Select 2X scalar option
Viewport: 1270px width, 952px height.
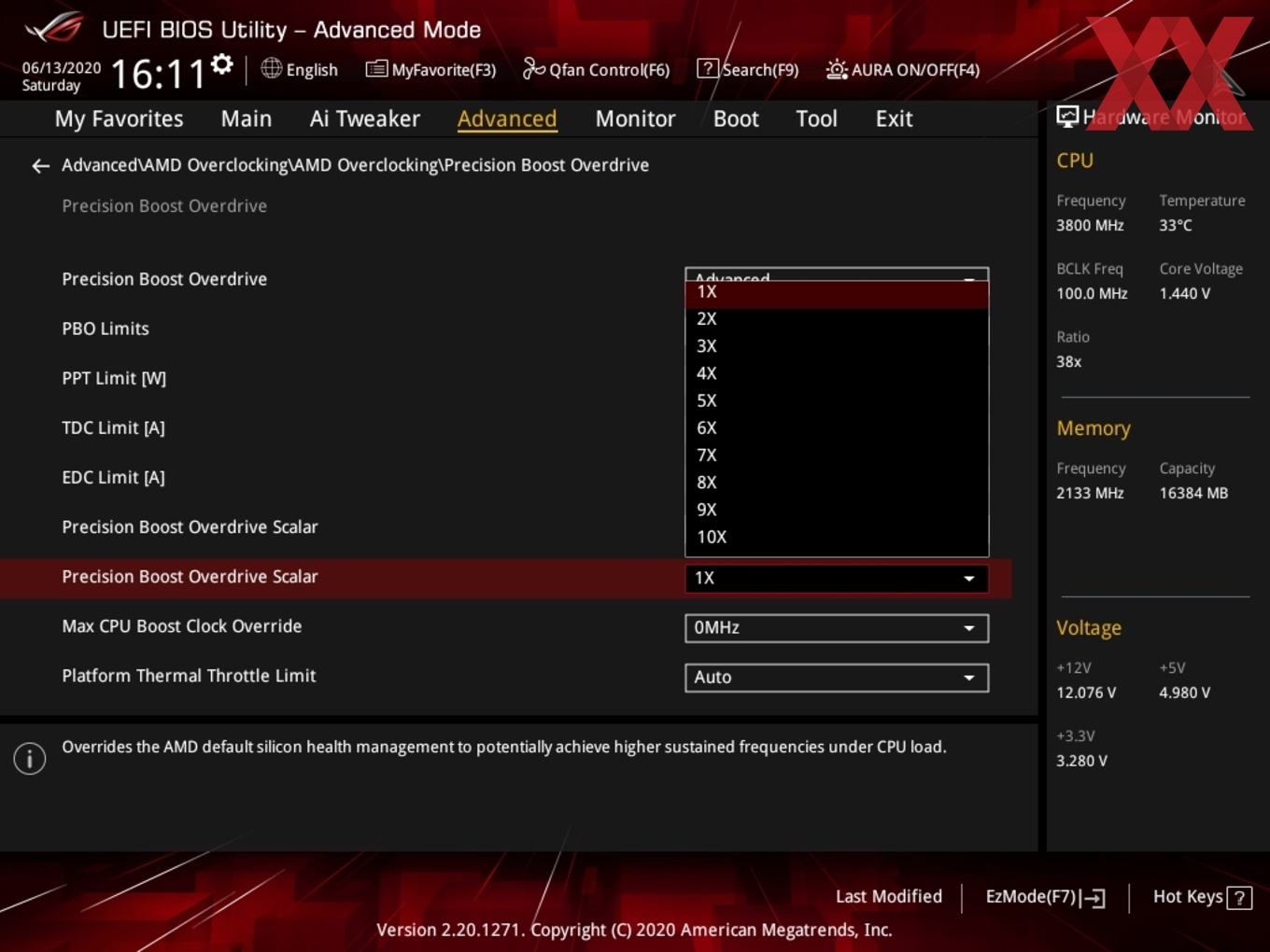(x=837, y=319)
